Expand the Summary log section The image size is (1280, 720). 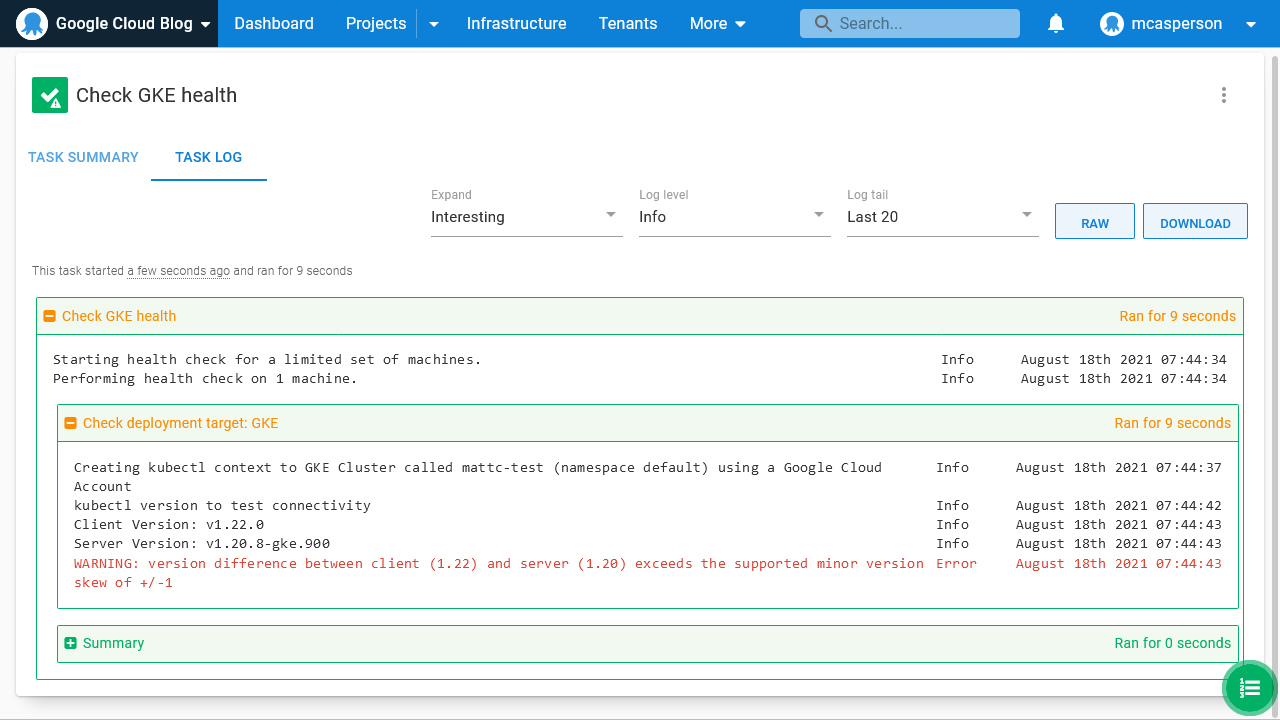70,643
